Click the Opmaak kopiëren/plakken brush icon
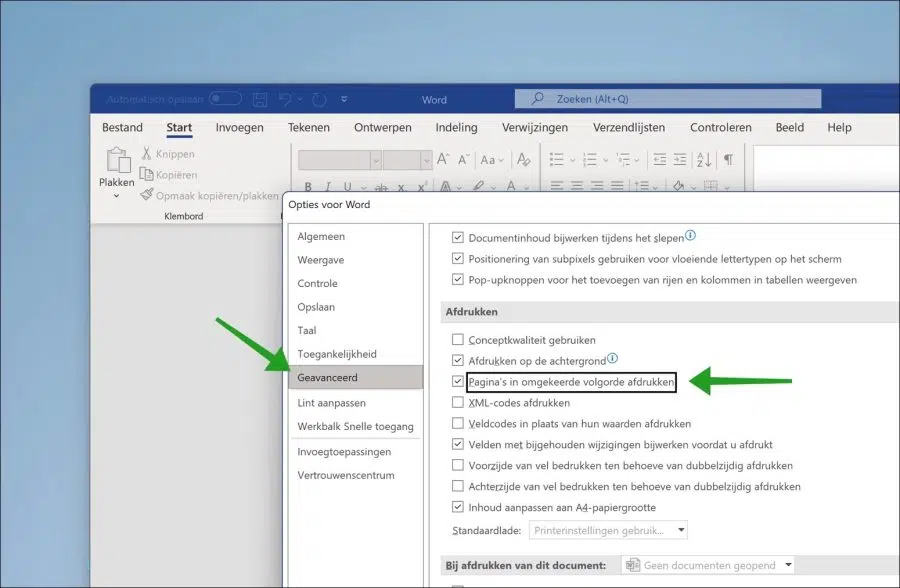Viewport: 900px width, 588px height. point(147,195)
